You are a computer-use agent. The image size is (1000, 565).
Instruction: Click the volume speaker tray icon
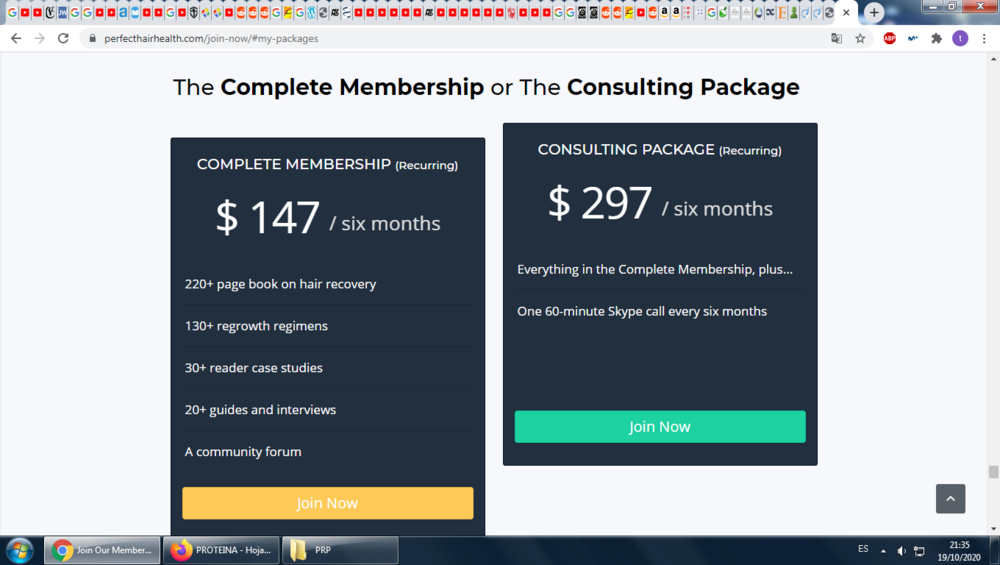tap(901, 551)
